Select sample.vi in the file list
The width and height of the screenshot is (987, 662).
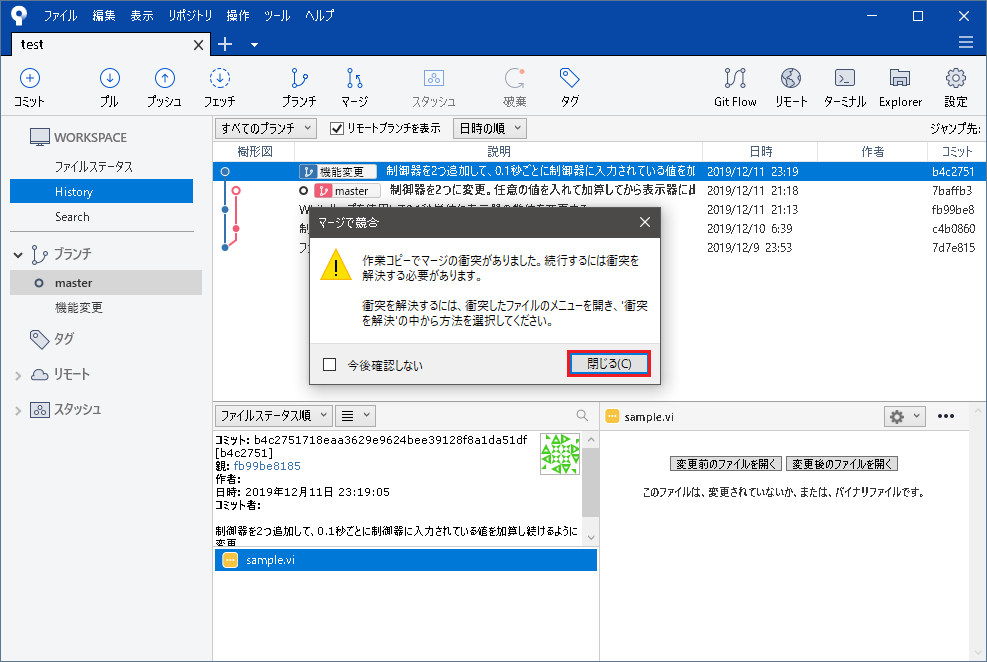[x=406, y=560]
